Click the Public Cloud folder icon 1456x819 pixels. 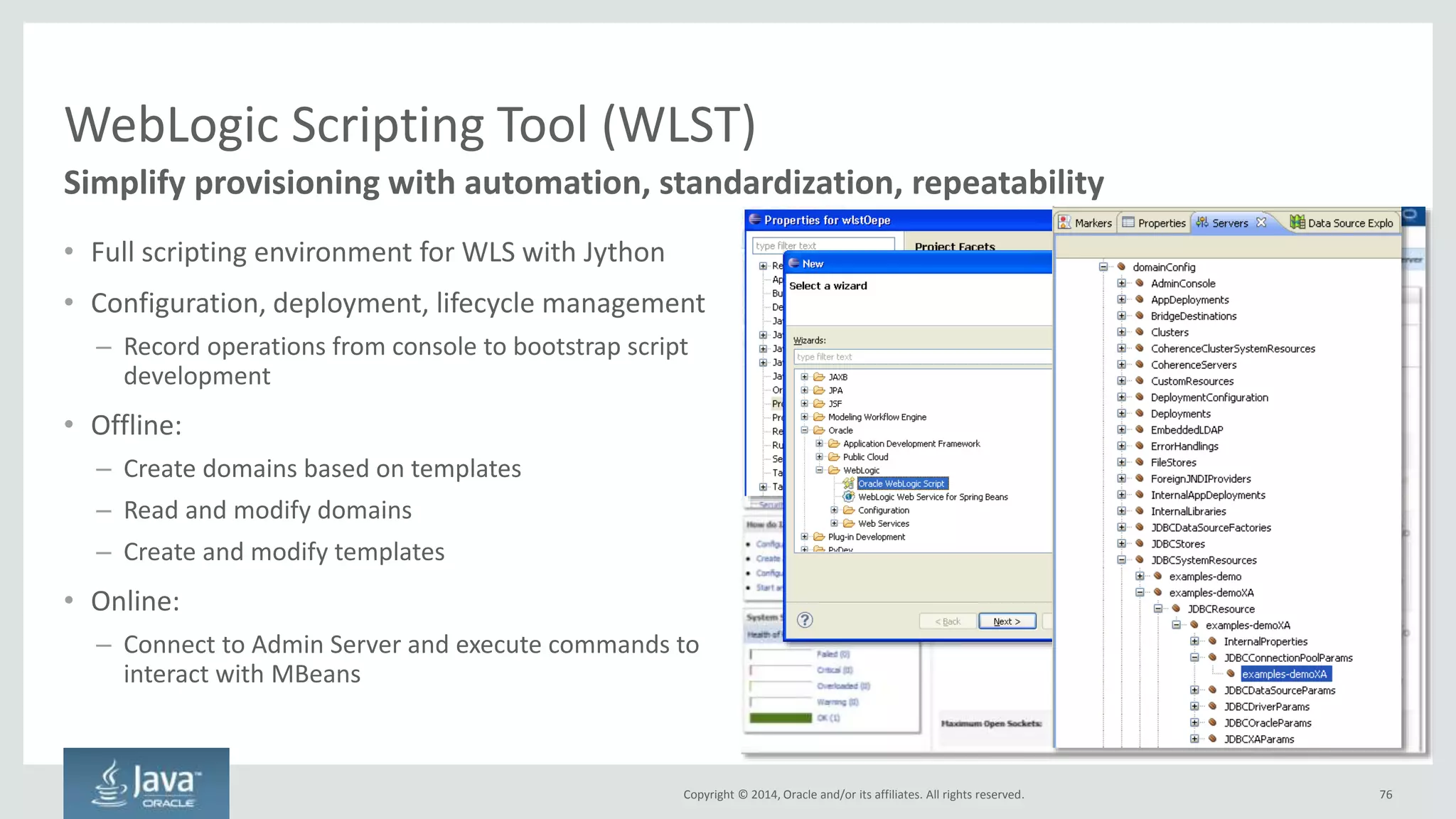tap(834, 457)
